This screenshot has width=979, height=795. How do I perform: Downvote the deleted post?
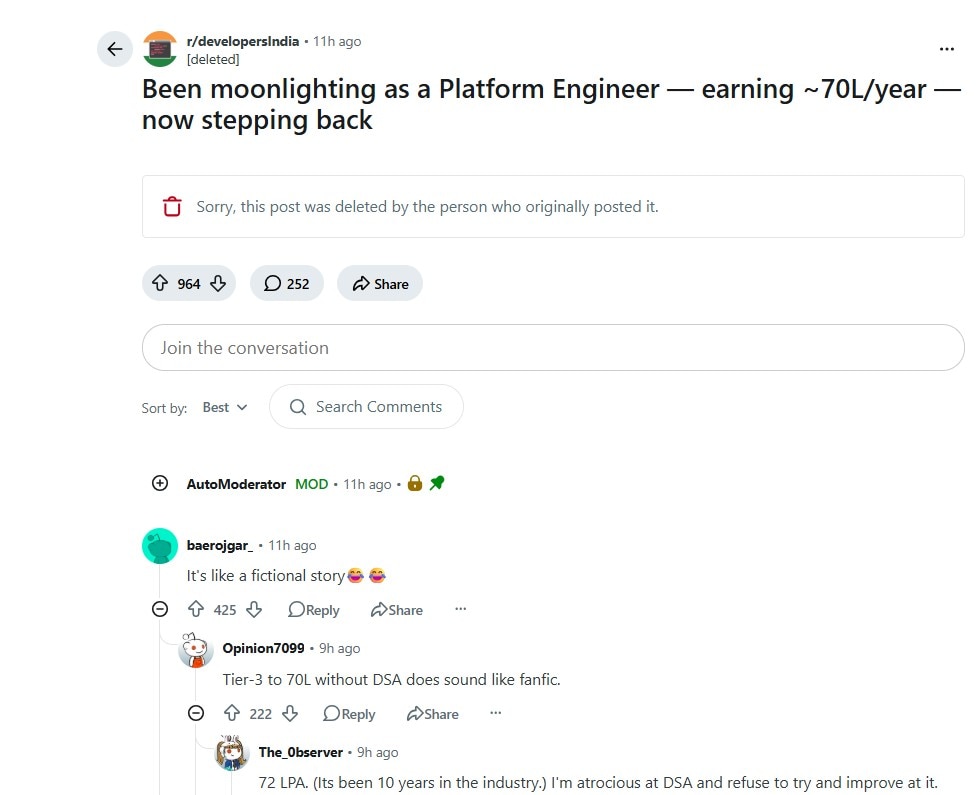coord(218,284)
